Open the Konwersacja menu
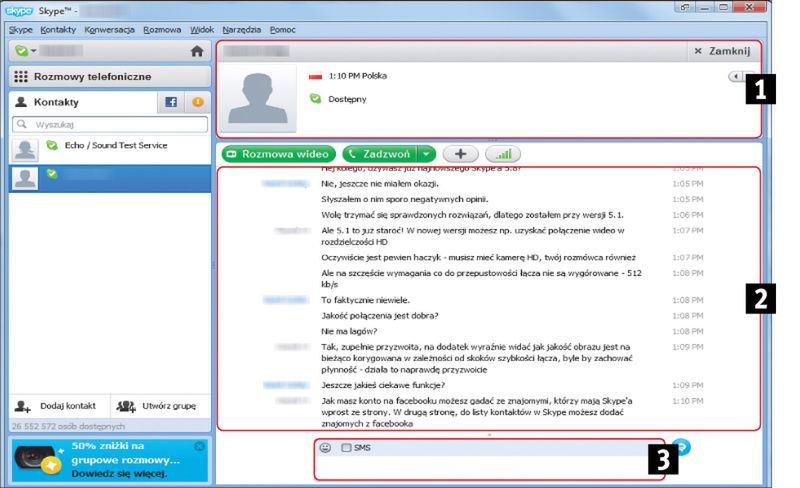Screen dimensions: 800x488 tap(110, 30)
